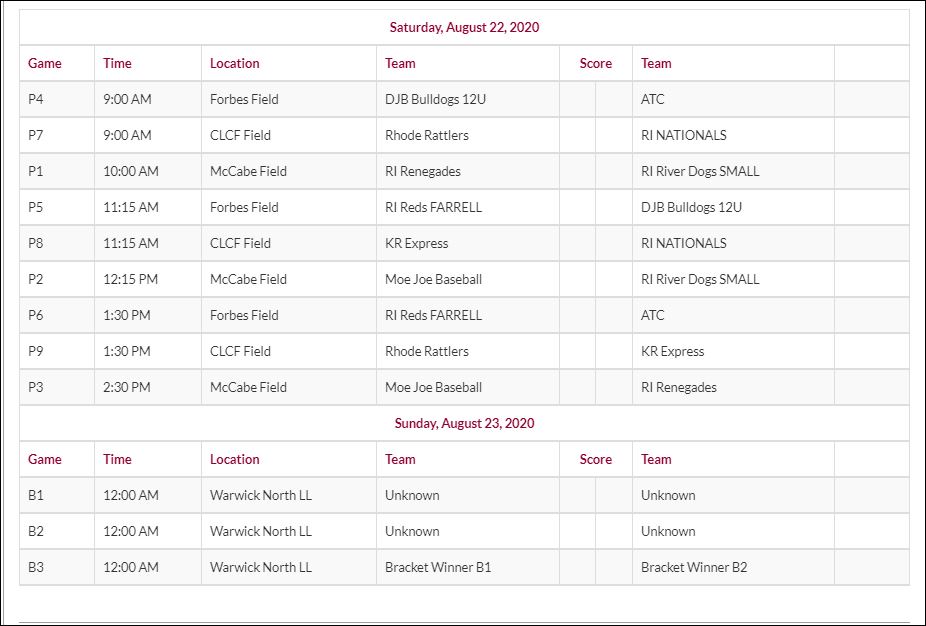
Task: Click the Score column header under Saturday
Action: (595, 63)
